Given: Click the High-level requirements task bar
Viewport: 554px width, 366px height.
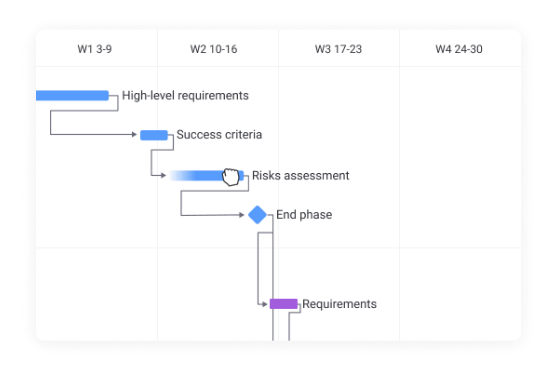Looking at the screenshot, I should tap(72, 95).
